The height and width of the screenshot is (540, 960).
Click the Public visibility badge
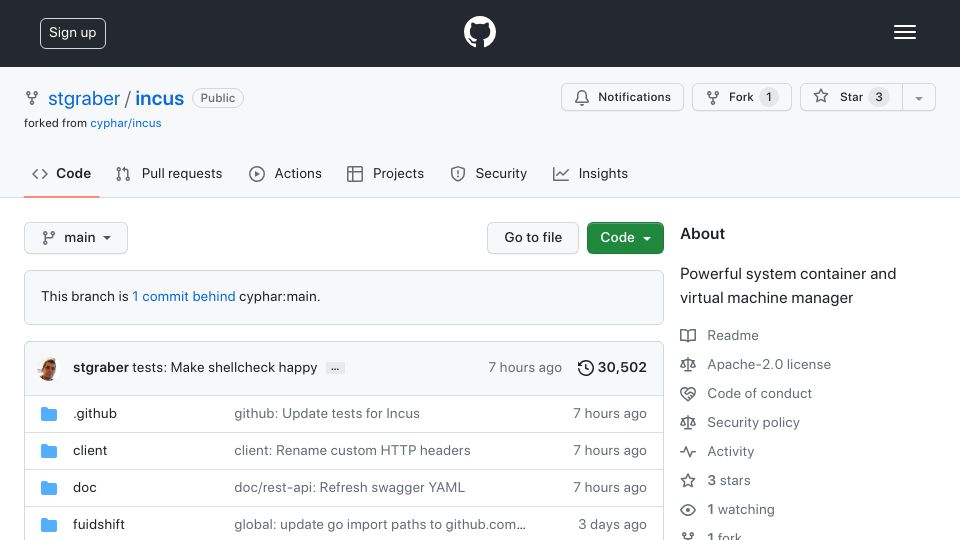pyautogui.click(x=218, y=98)
